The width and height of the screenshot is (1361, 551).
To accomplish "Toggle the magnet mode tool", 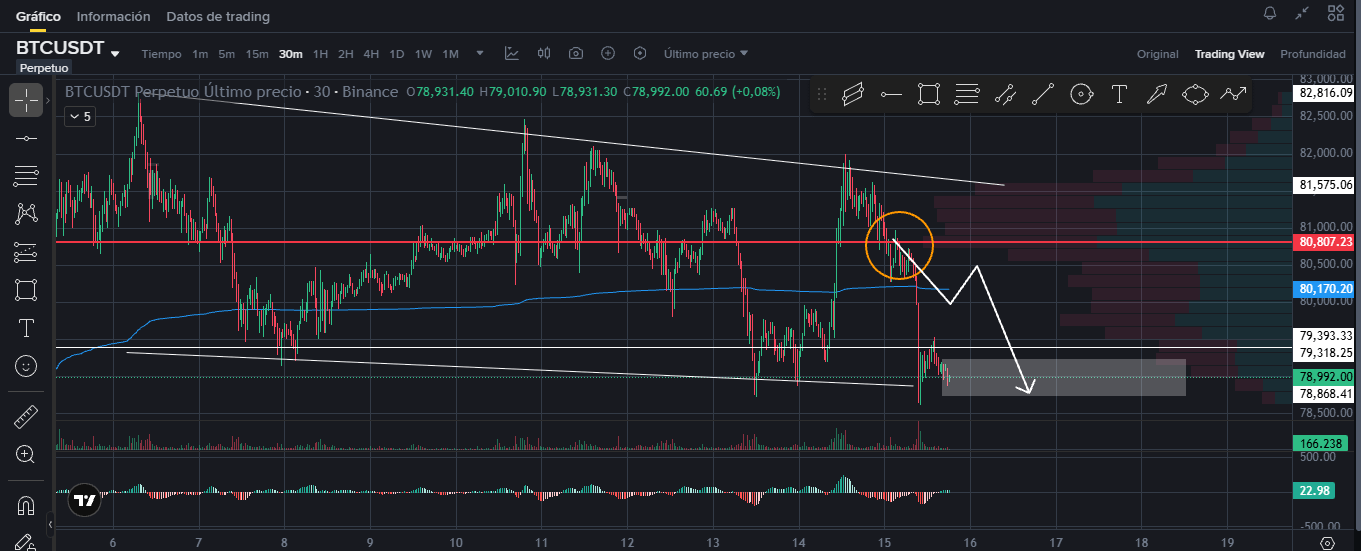I will click(26, 505).
